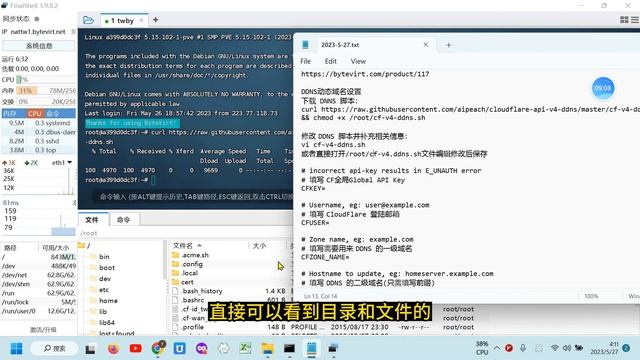Screen dimensions: 640x360
Task: Open Notepad View menu
Action: pos(358,61)
